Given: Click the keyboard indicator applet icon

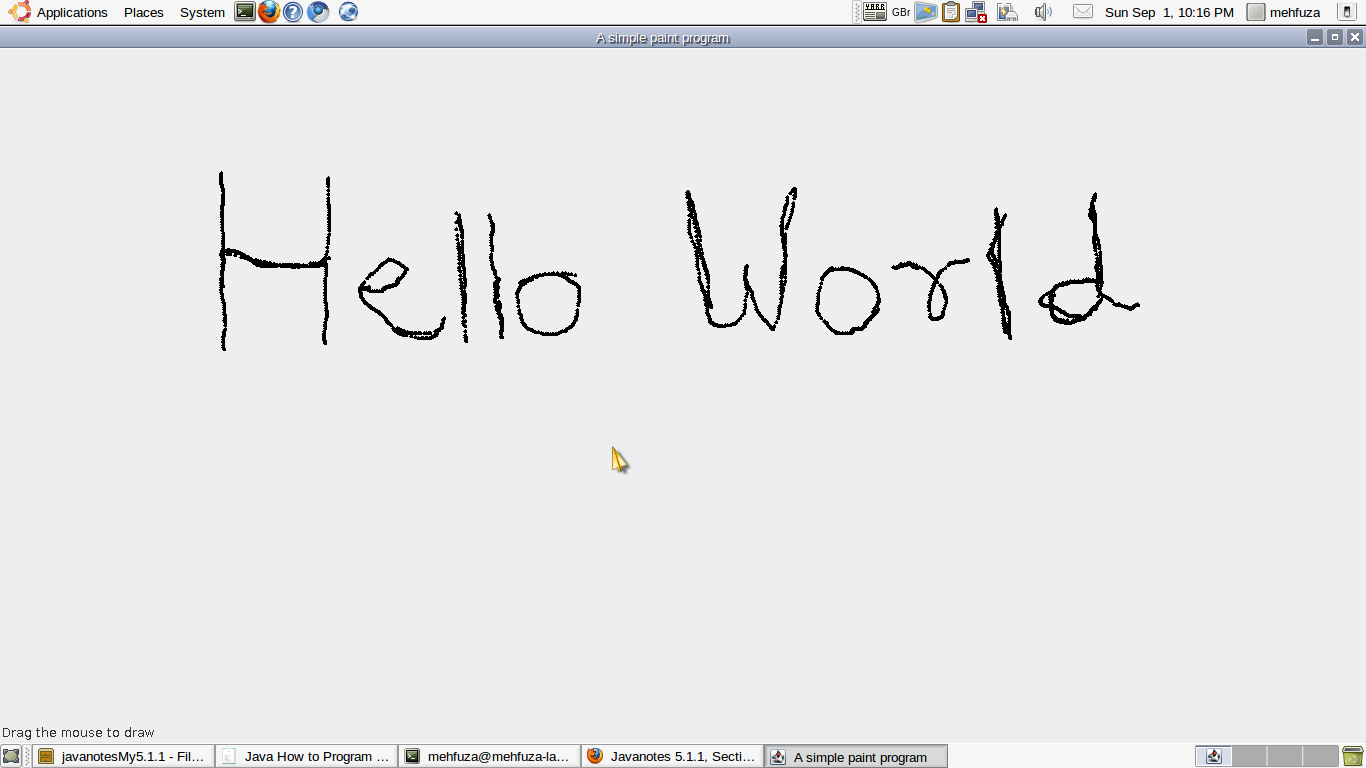Looking at the screenshot, I should 875,12.
